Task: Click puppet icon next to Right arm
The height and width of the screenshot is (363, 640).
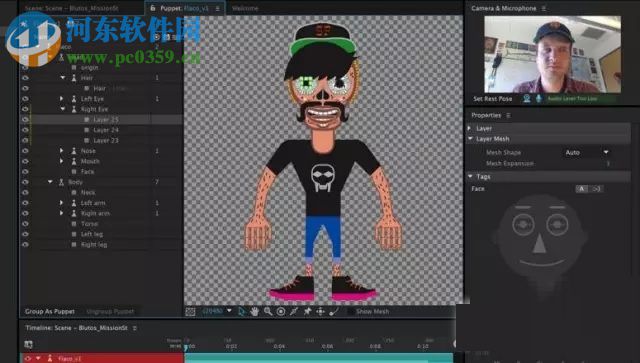Action: tap(74, 213)
